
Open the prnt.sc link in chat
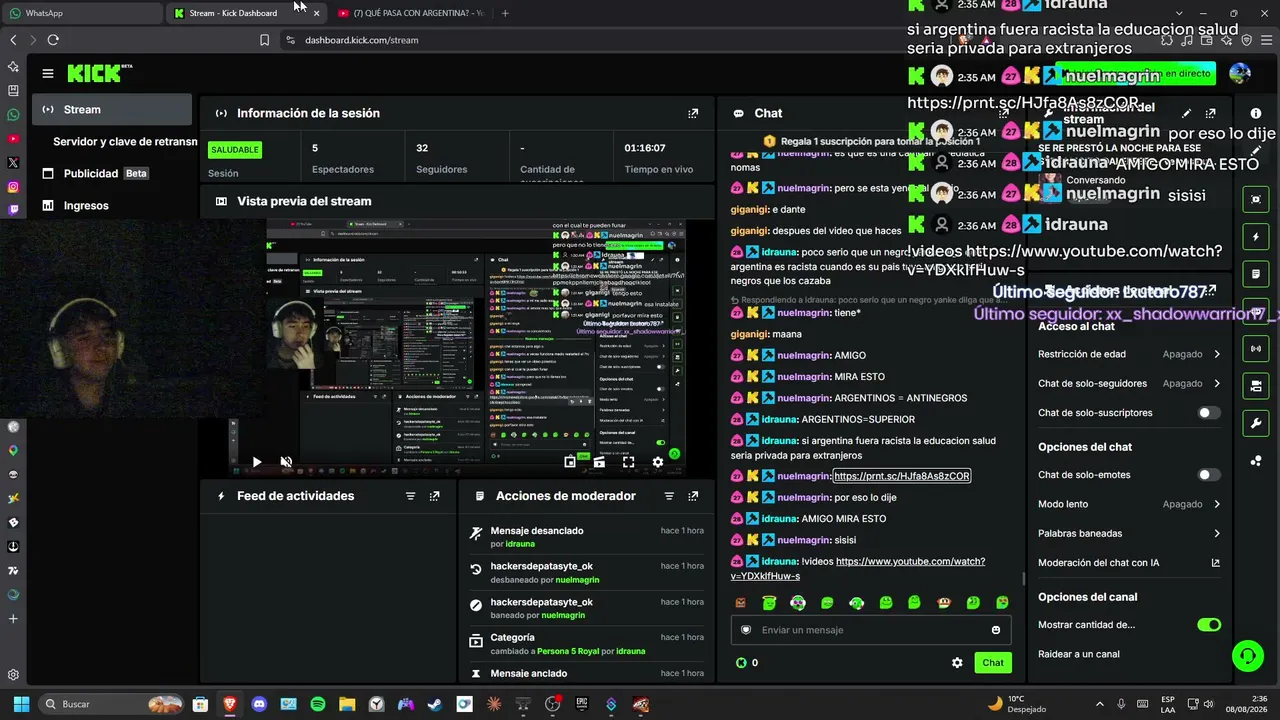pyautogui.click(x=902, y=476)
